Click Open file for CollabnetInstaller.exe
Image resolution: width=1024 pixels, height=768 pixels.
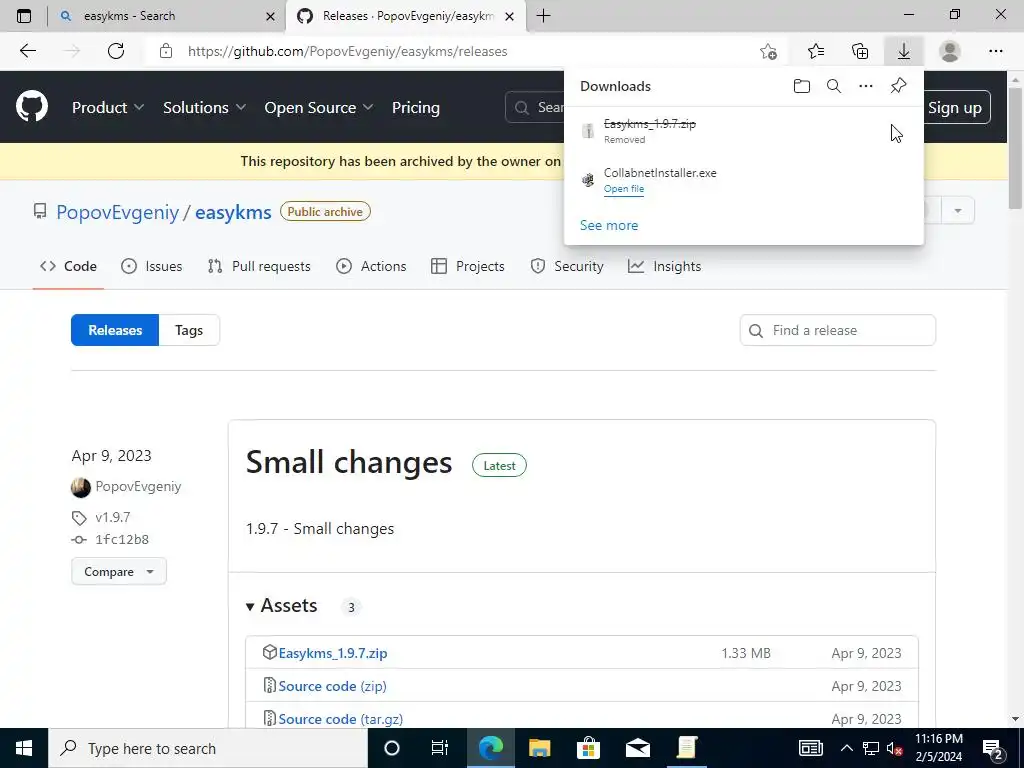pos(624,189)
